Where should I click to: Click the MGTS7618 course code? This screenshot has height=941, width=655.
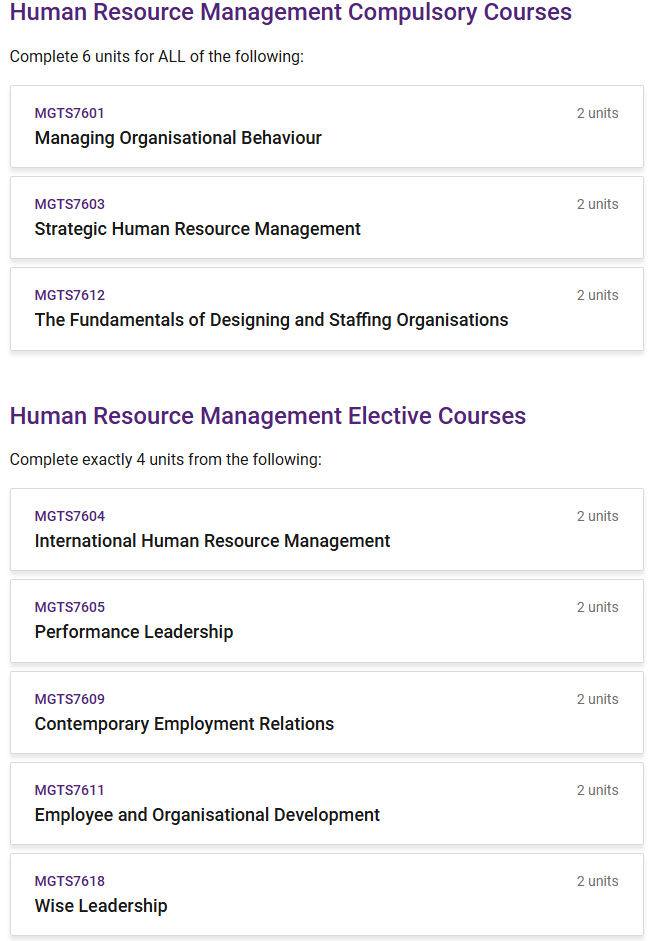[70, 881]
